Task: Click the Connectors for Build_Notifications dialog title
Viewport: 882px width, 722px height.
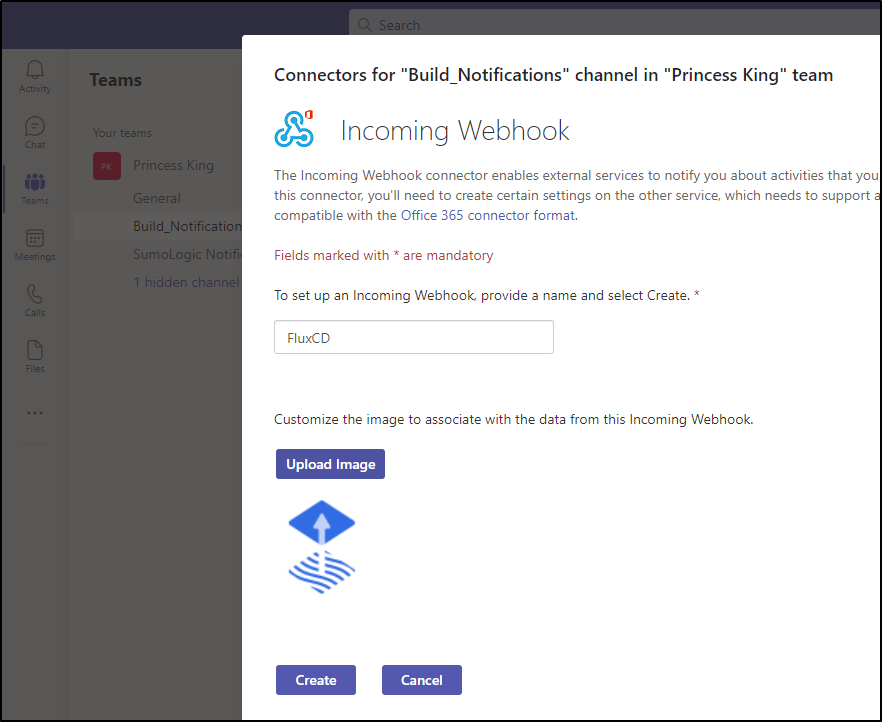Action: (x=554, y=75)
